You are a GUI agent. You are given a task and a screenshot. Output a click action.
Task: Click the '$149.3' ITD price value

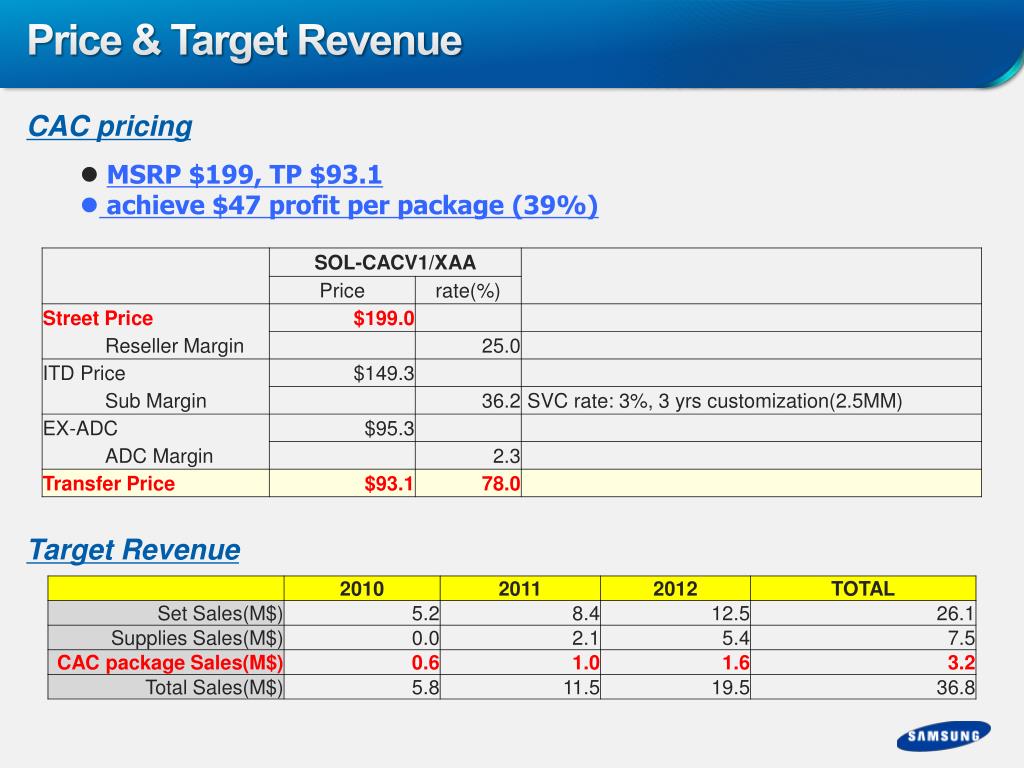383,373
